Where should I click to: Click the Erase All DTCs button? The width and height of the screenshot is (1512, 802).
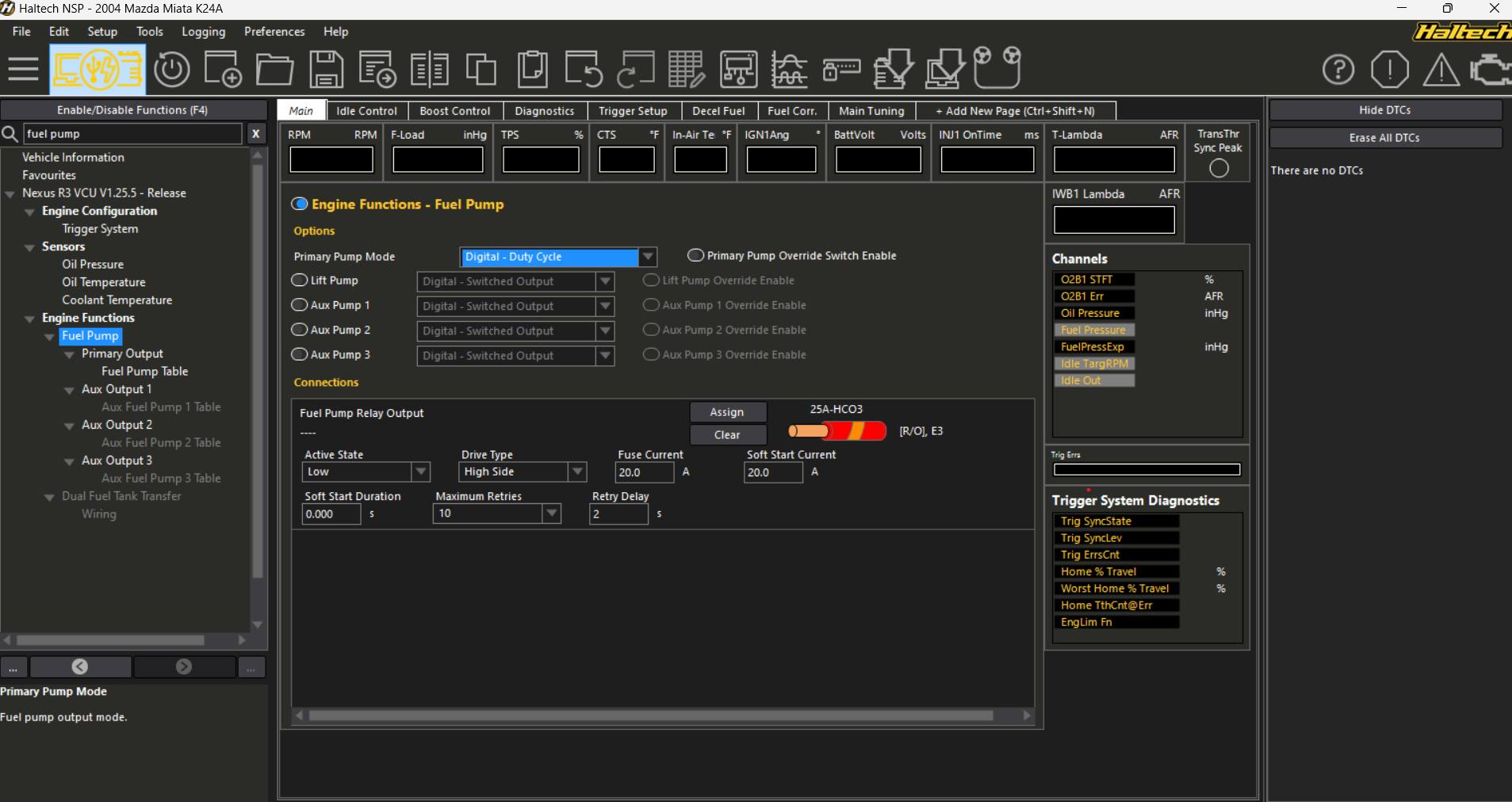1385,138
